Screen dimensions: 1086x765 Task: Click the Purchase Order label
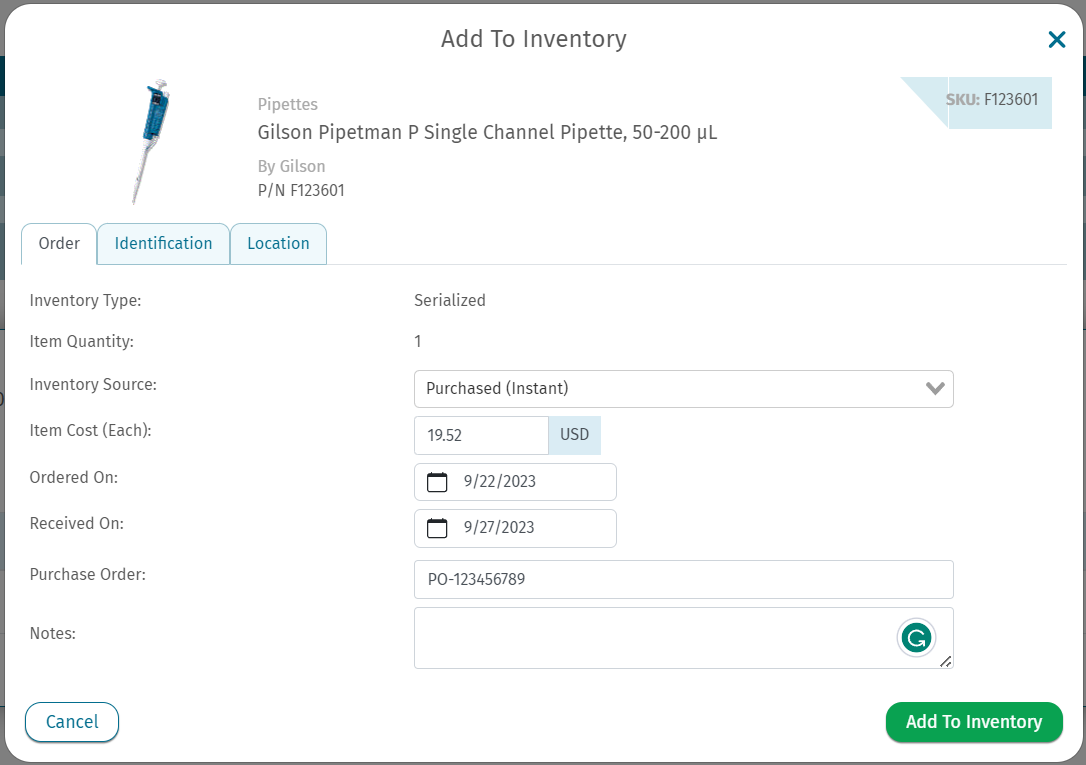click(87, 575)
